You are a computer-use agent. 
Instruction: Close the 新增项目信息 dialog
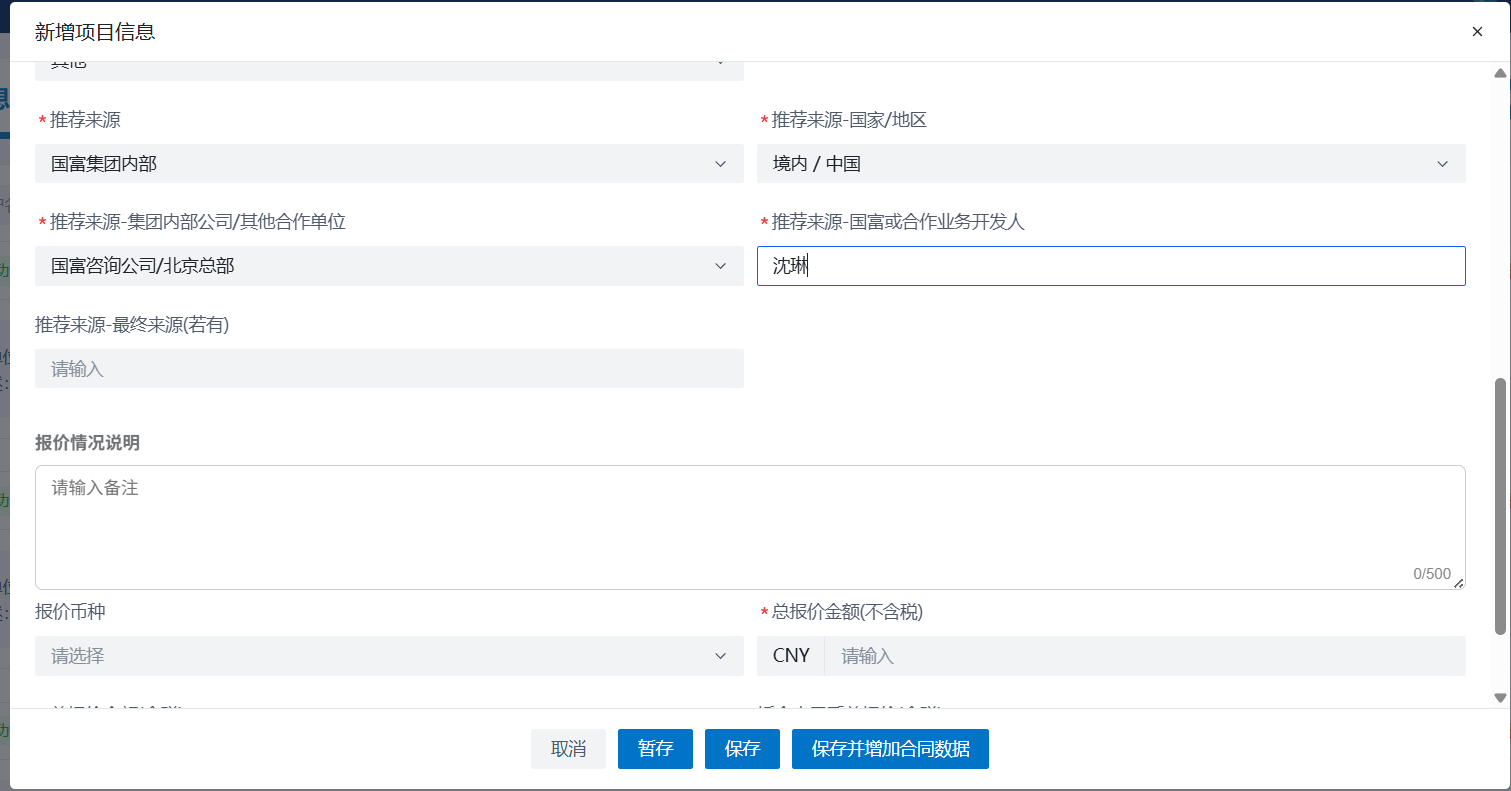tap(1477, 31)
